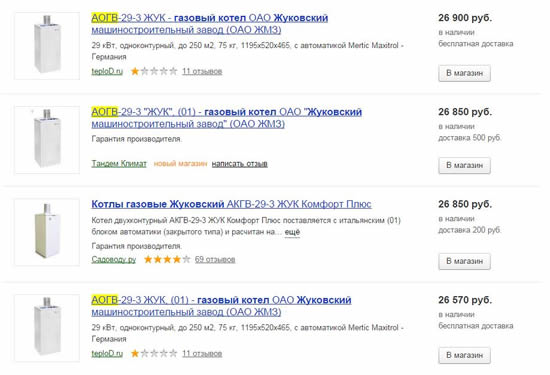Image resolution: width=550 pixels, height=375 pixels.
Task: Click 'доставка 200 руб.' text
Action: click(470, 230)
